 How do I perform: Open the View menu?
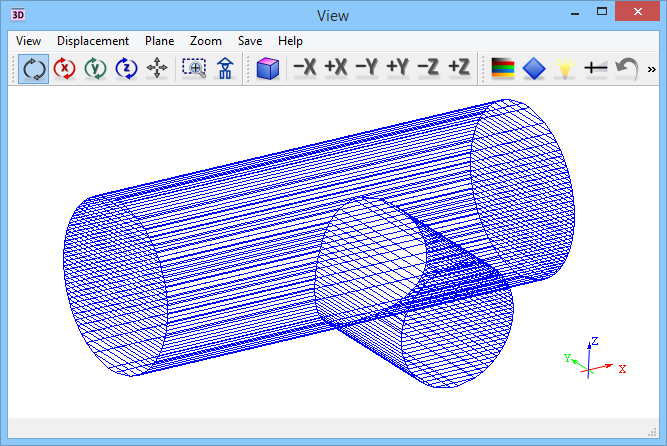[x=29, y=41]
